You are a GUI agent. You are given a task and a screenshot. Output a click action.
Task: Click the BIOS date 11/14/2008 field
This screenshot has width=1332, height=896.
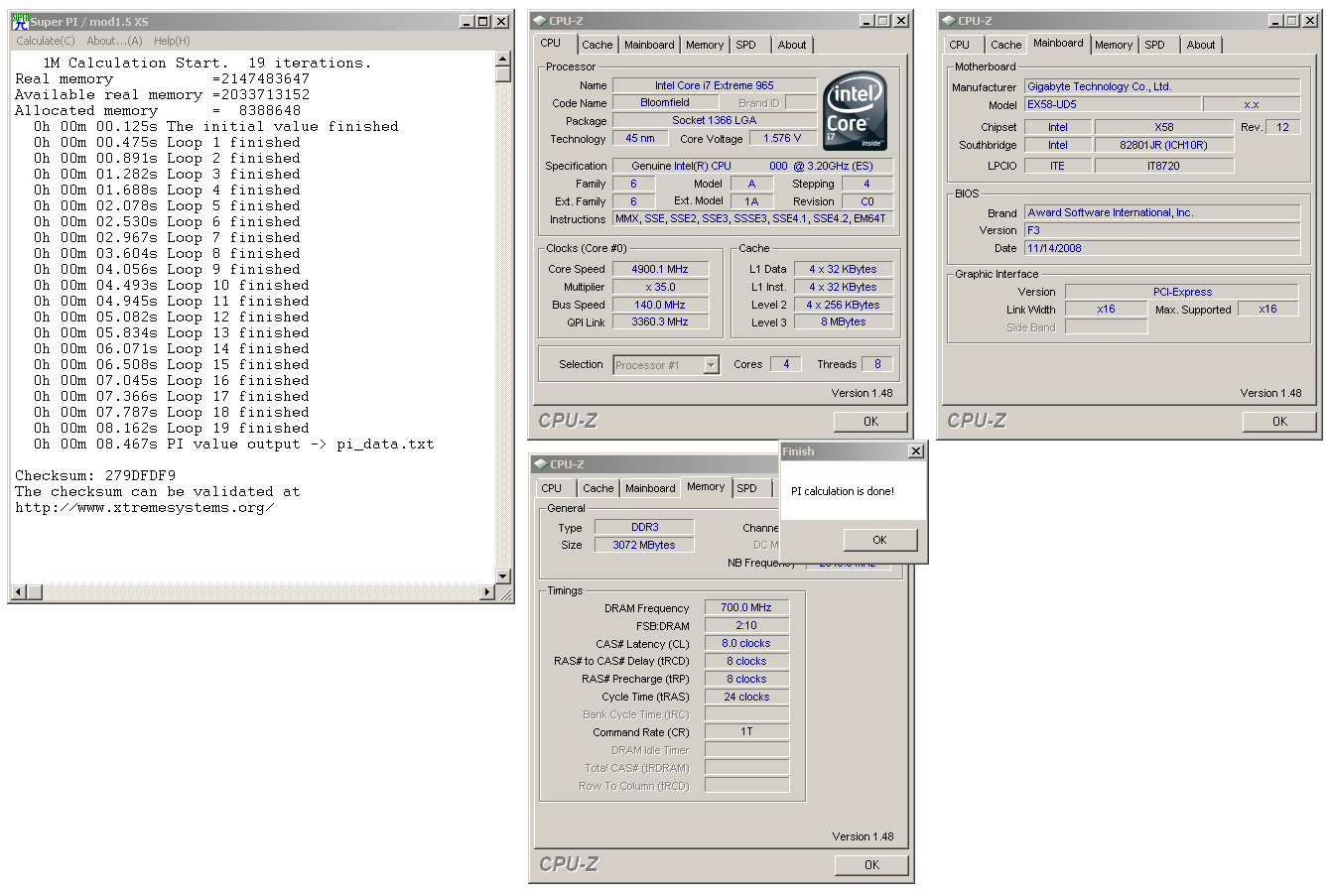pos(1162,248)
